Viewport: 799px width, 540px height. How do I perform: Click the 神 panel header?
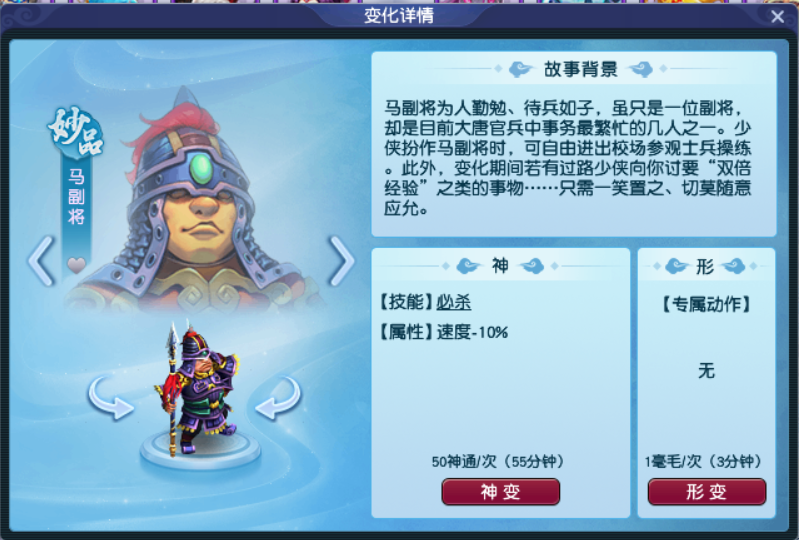pyautogui.click(x=500, y=265)
